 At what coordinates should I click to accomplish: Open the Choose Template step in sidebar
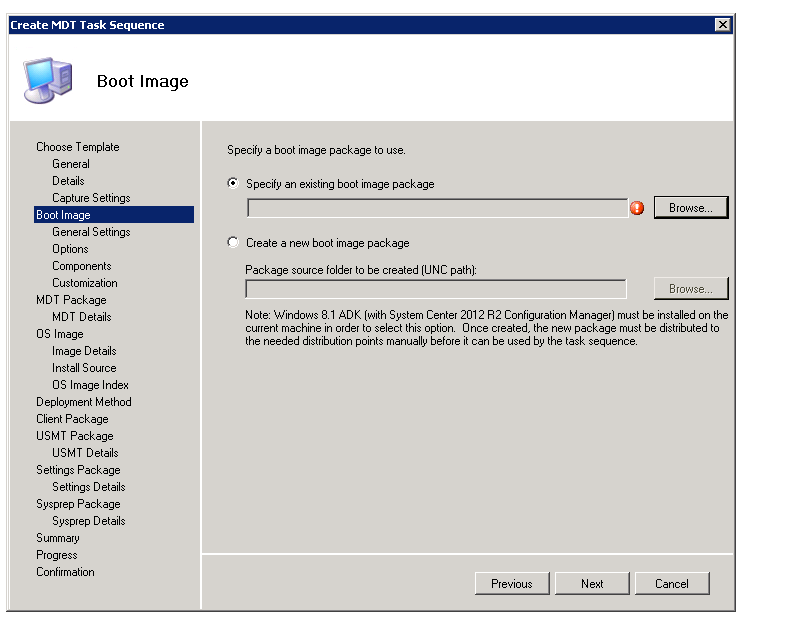coord(77,147)
